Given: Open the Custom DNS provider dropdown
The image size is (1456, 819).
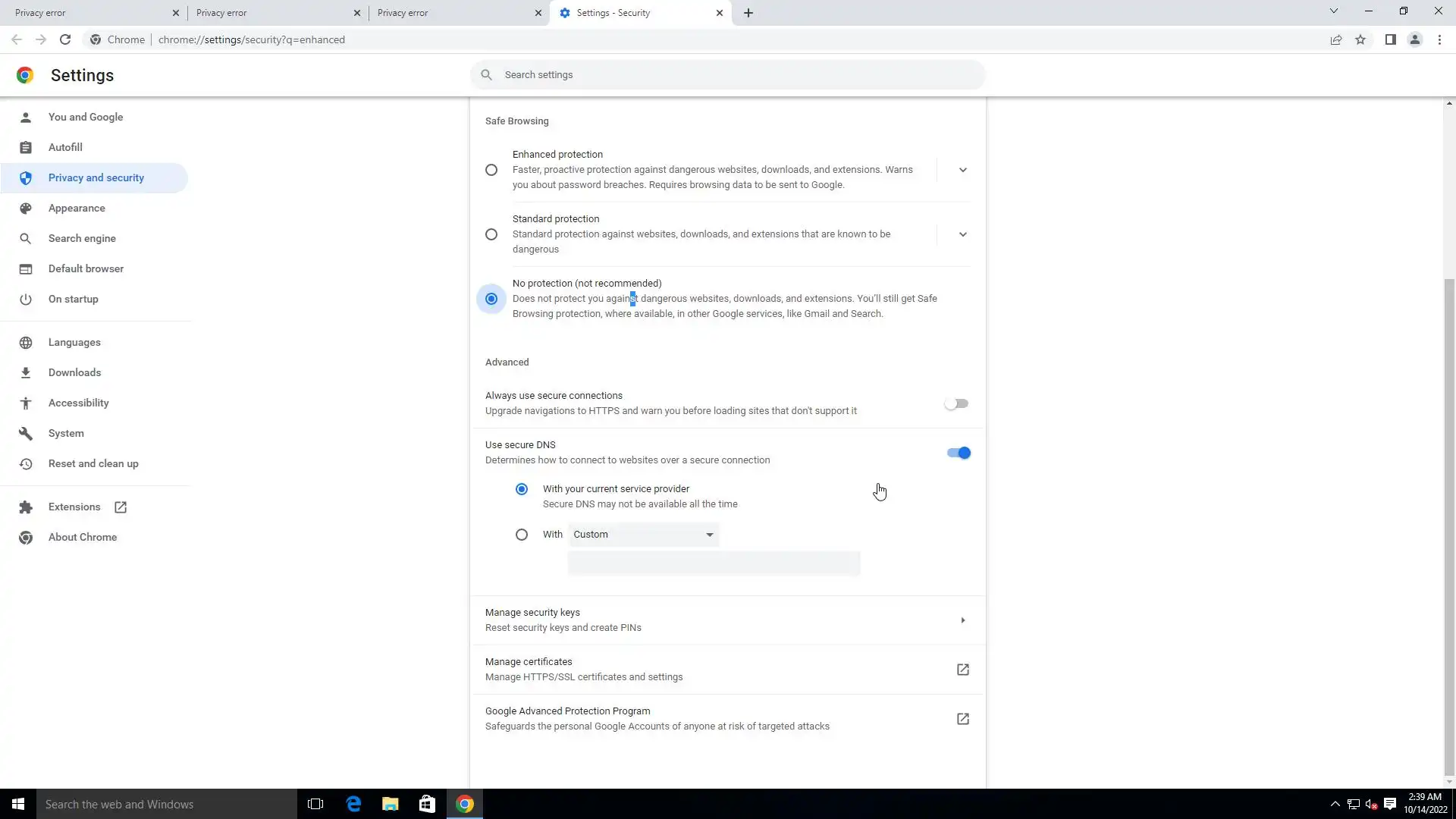Looking at the screenshot, I should tap(643, 535).
